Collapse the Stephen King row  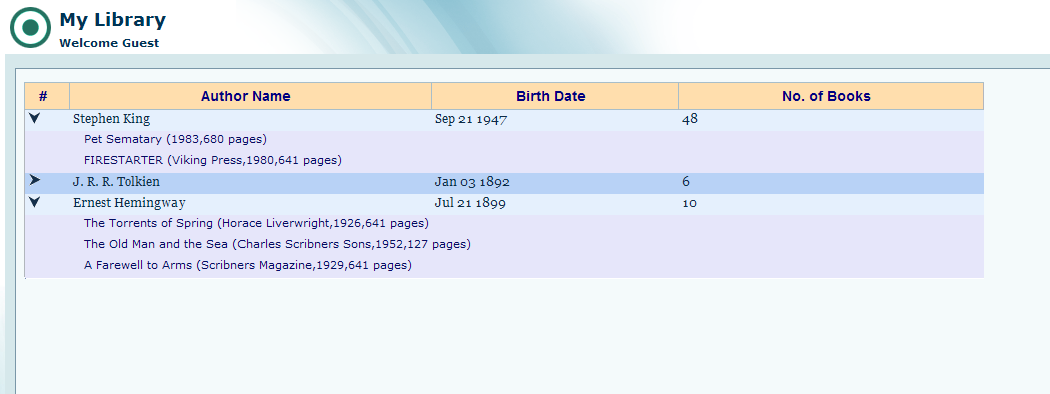35,119
